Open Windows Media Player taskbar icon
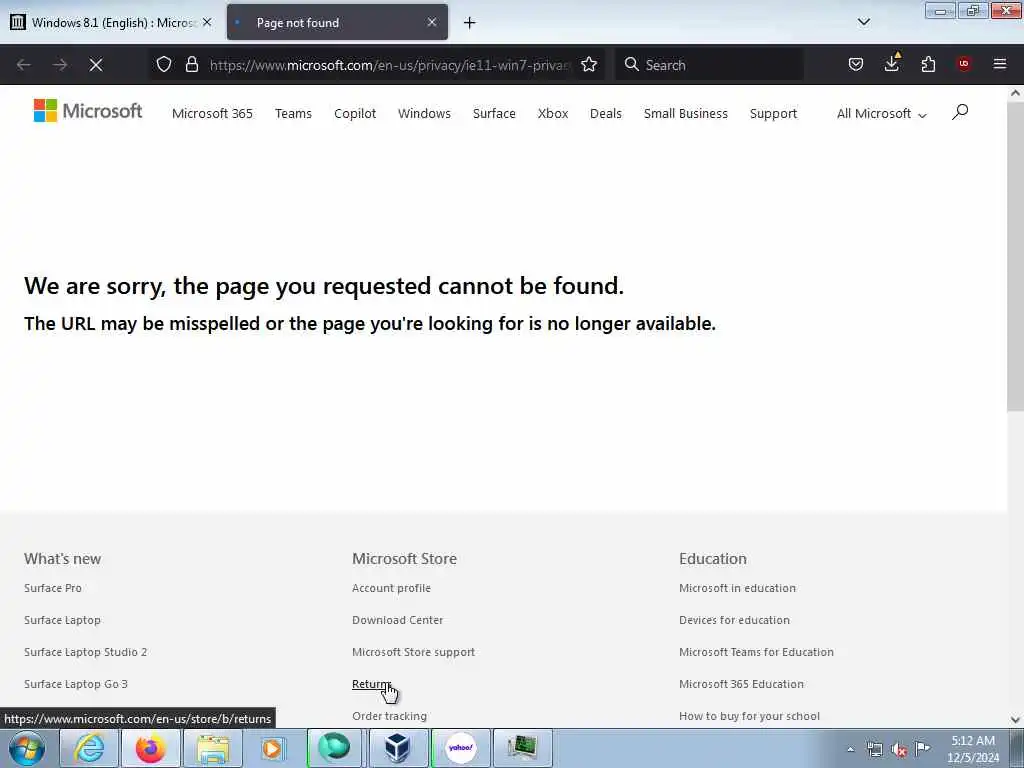 pyautogui.click(x=272, y=748)
